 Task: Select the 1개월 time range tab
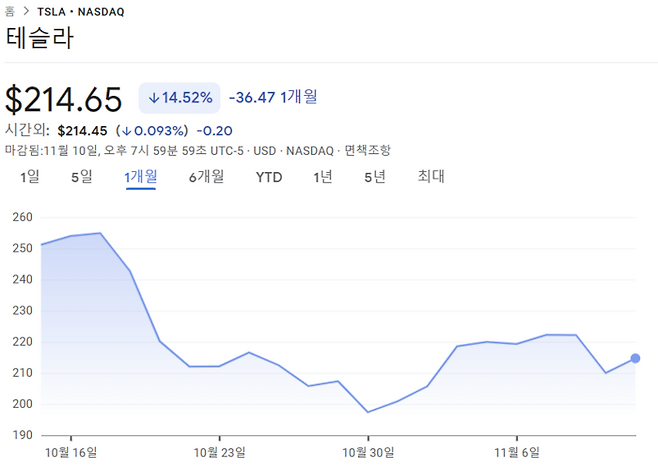tap(141, 177)
